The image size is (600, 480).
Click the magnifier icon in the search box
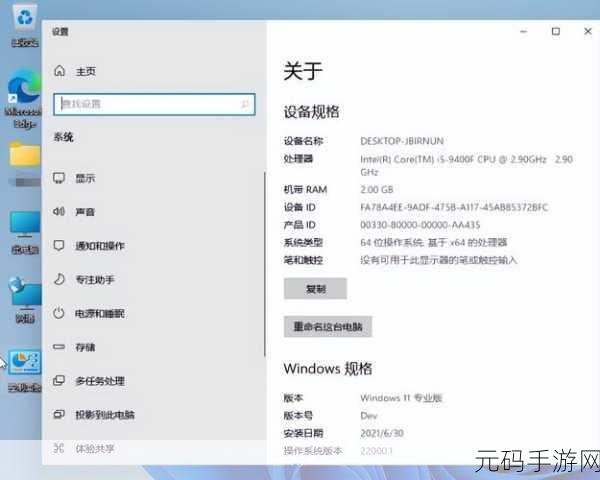click(x=245, y=104)
